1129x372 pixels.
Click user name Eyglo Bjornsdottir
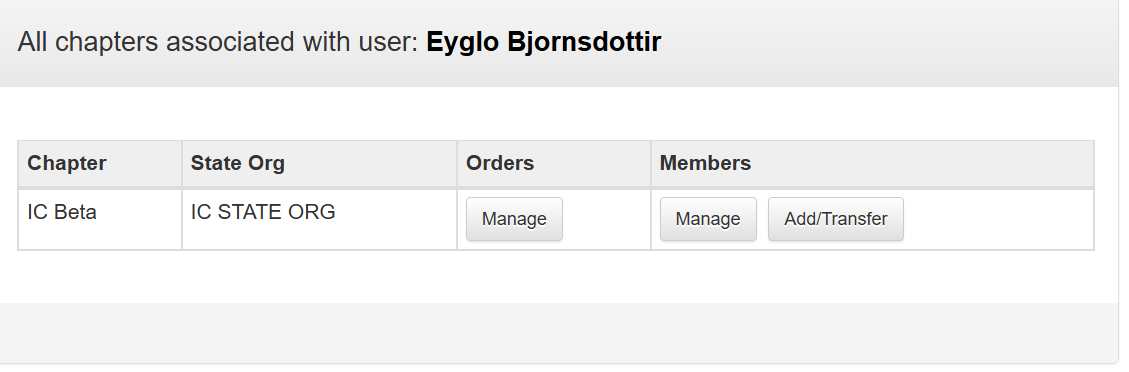[x=544, y=42]
